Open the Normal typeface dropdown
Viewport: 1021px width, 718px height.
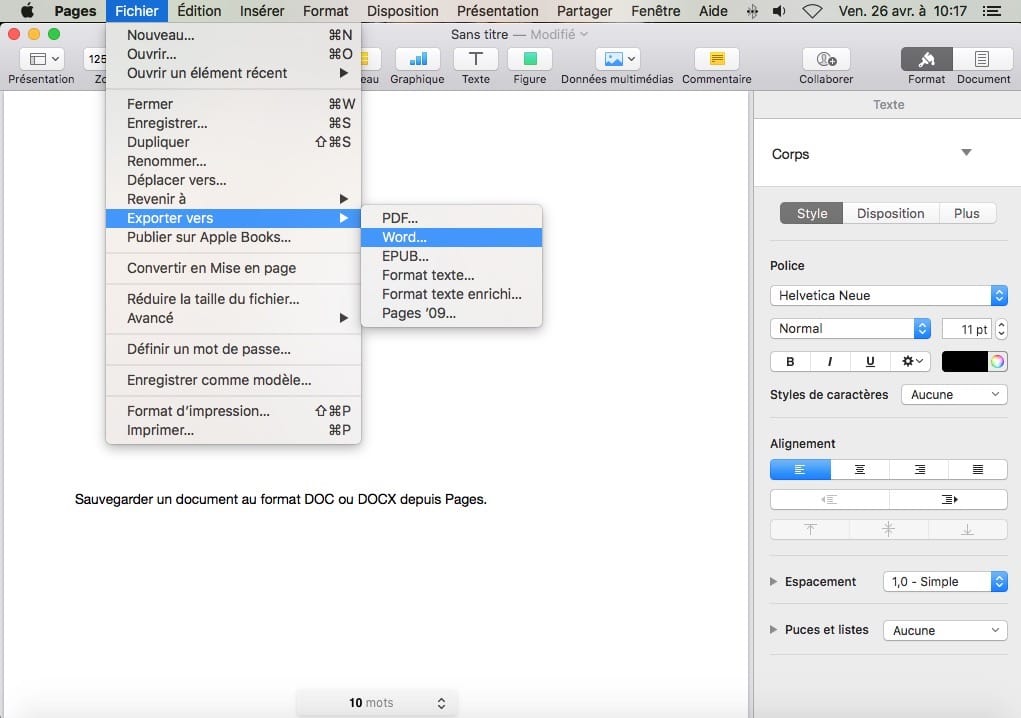[x=850, y=329]
